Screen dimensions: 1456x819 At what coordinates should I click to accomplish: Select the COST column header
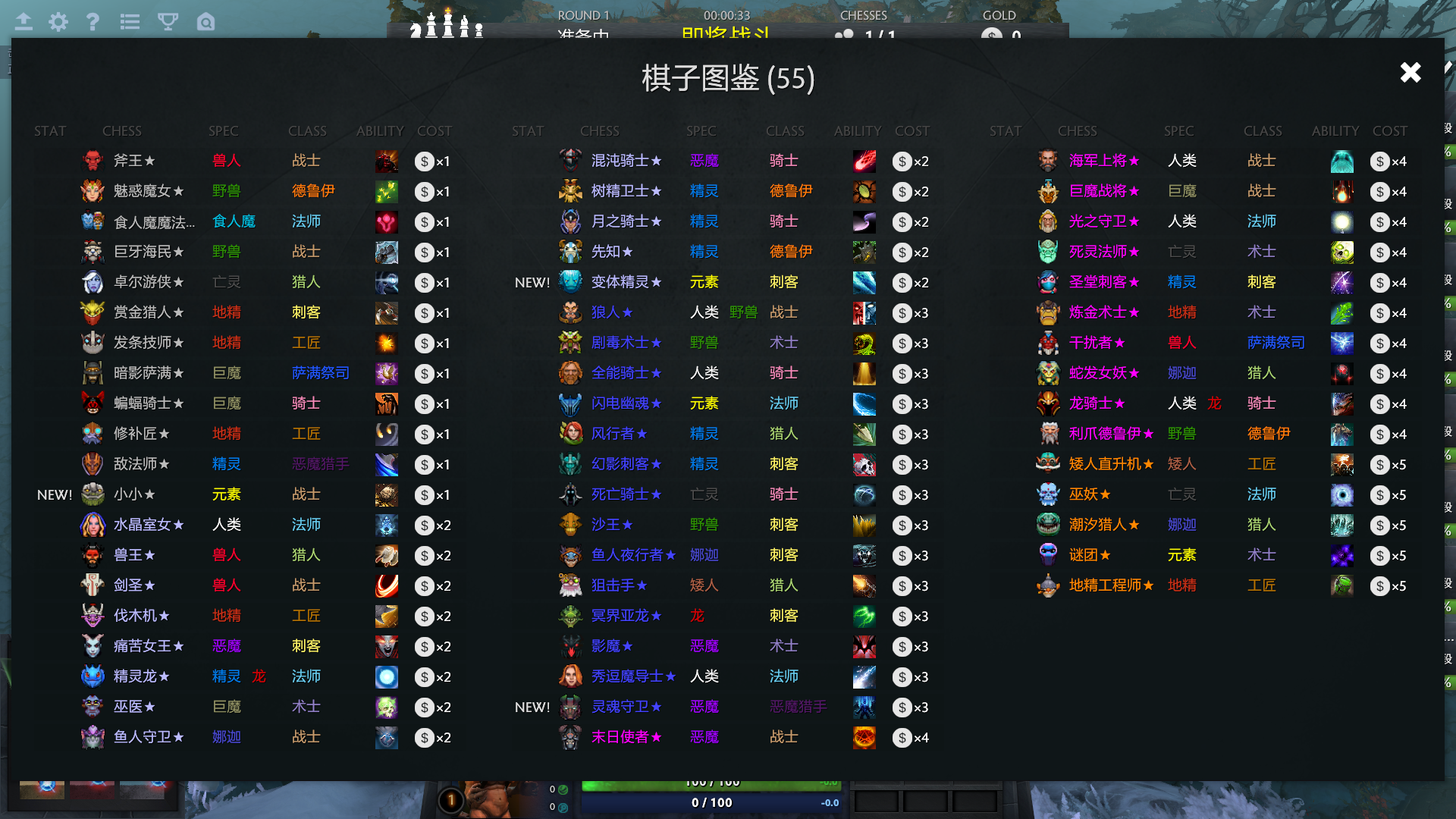coord(435,130)
